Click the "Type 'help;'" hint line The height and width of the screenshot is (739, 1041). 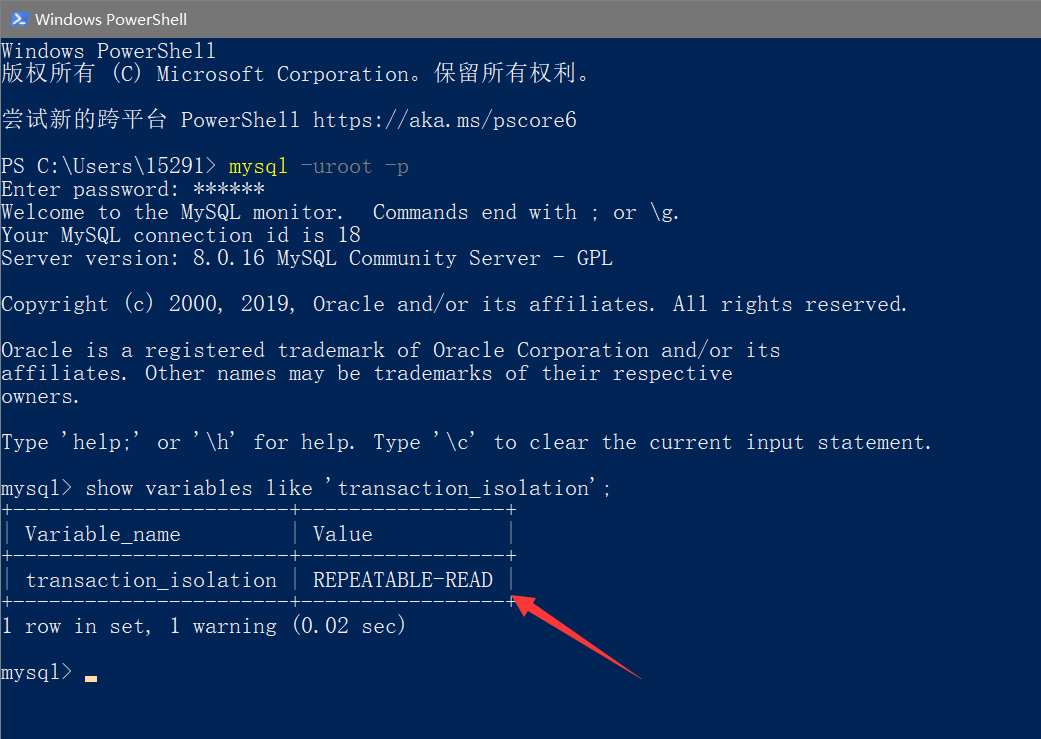466,442
